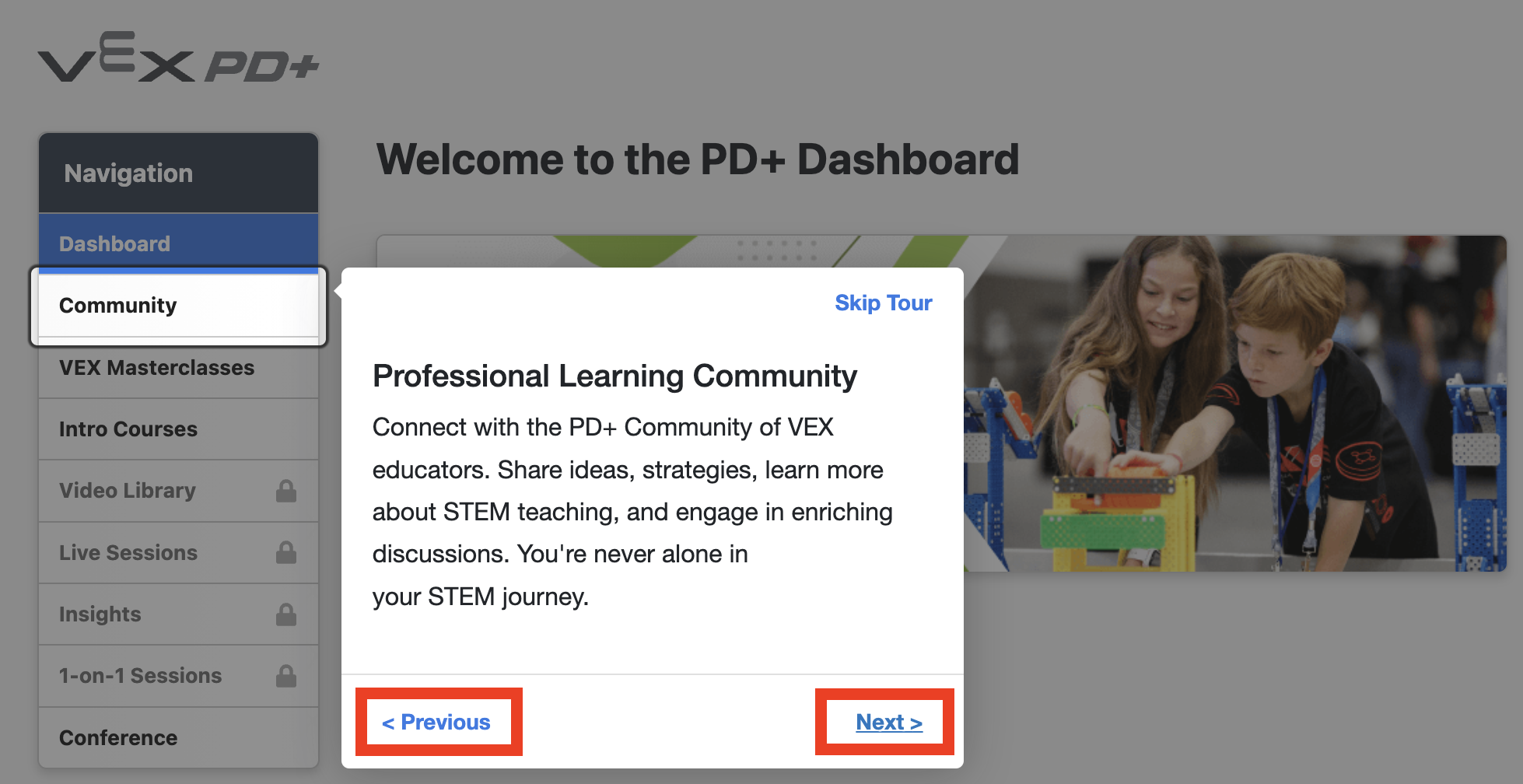Click the lock icon beside Insights

point(286,614)
